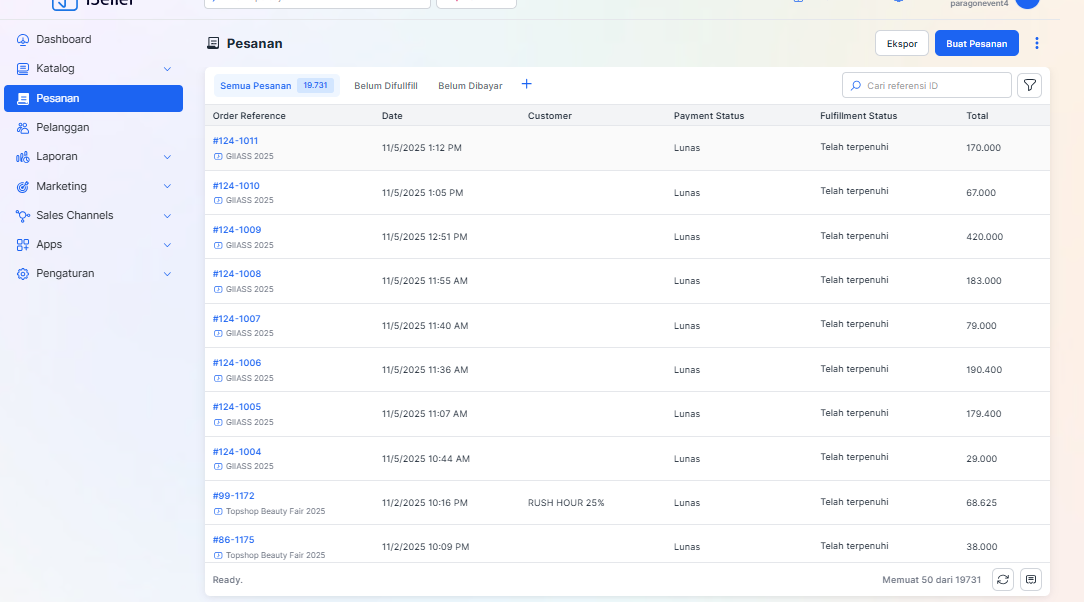Viewport: 1084px width, 602px height.
Task: Click the Ekspor button
Action: [902, 43]
